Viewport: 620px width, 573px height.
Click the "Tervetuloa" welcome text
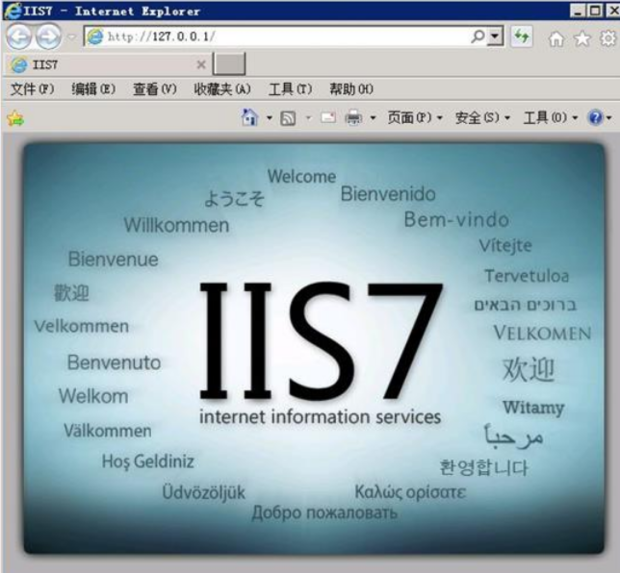point(527,276)
